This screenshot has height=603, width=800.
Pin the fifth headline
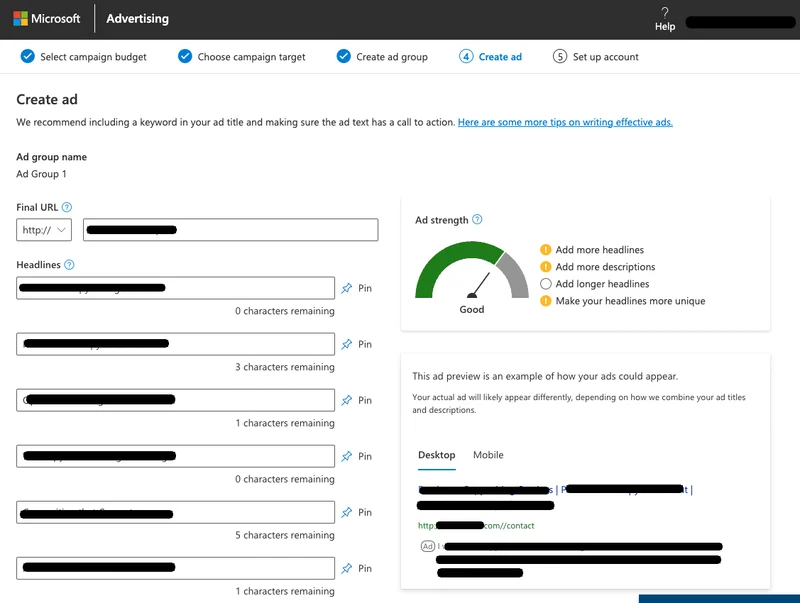(356, 512)
